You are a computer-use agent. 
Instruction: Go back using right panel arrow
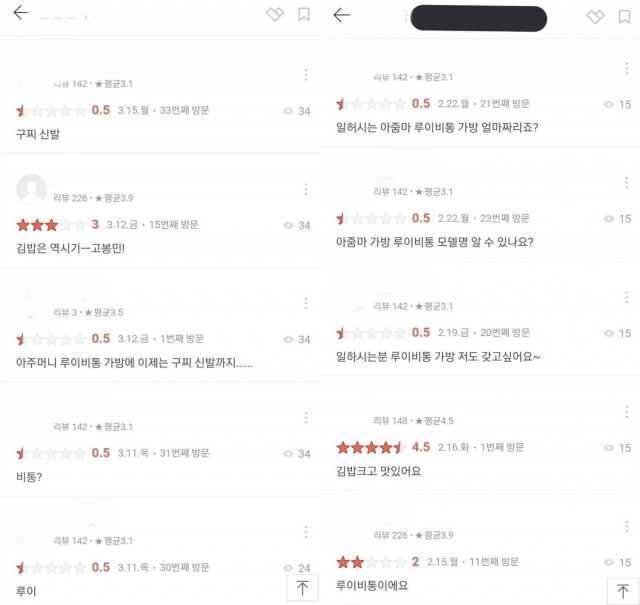point(342,16)
